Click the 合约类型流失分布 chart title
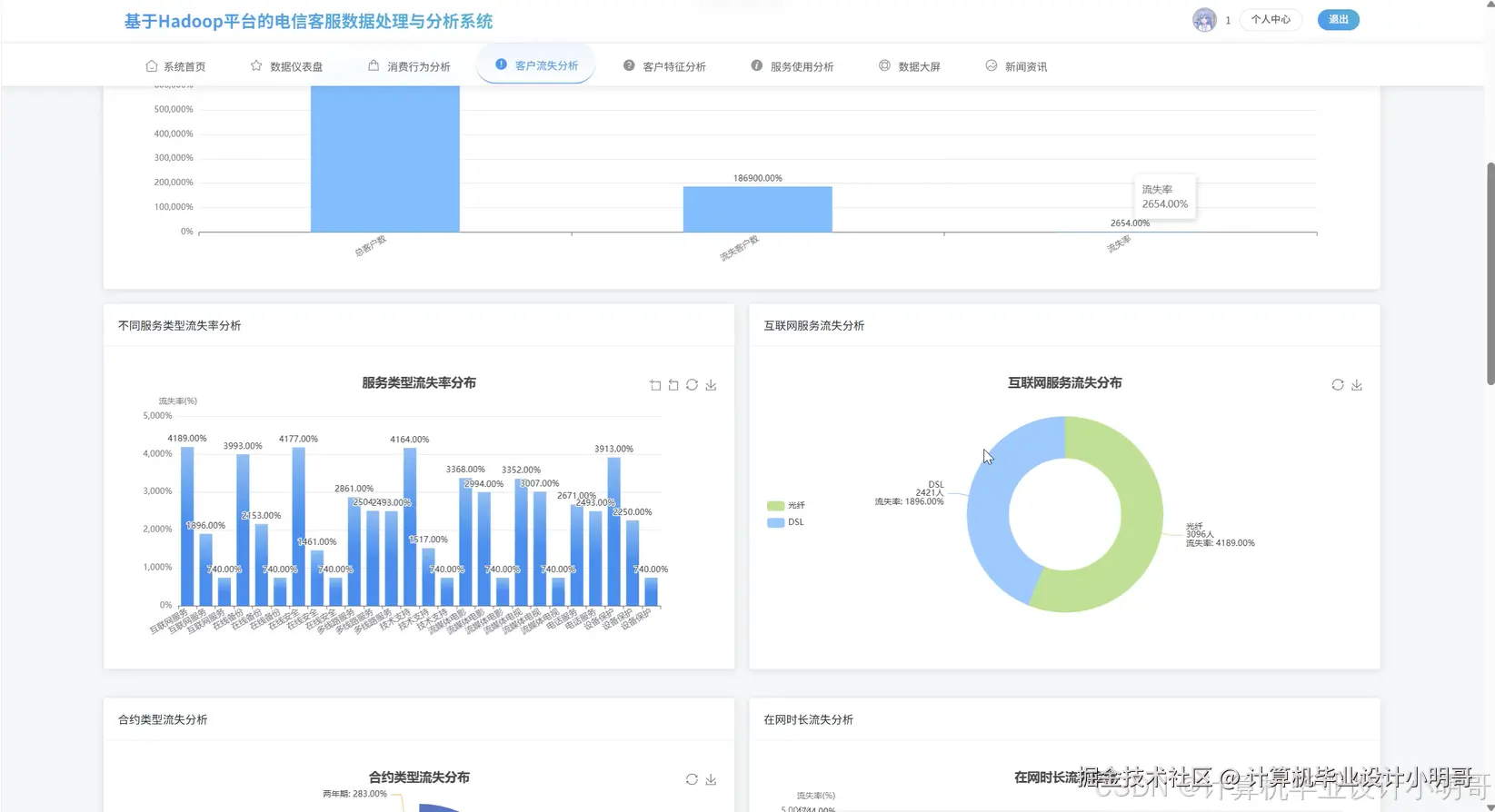 coord(419,777)
